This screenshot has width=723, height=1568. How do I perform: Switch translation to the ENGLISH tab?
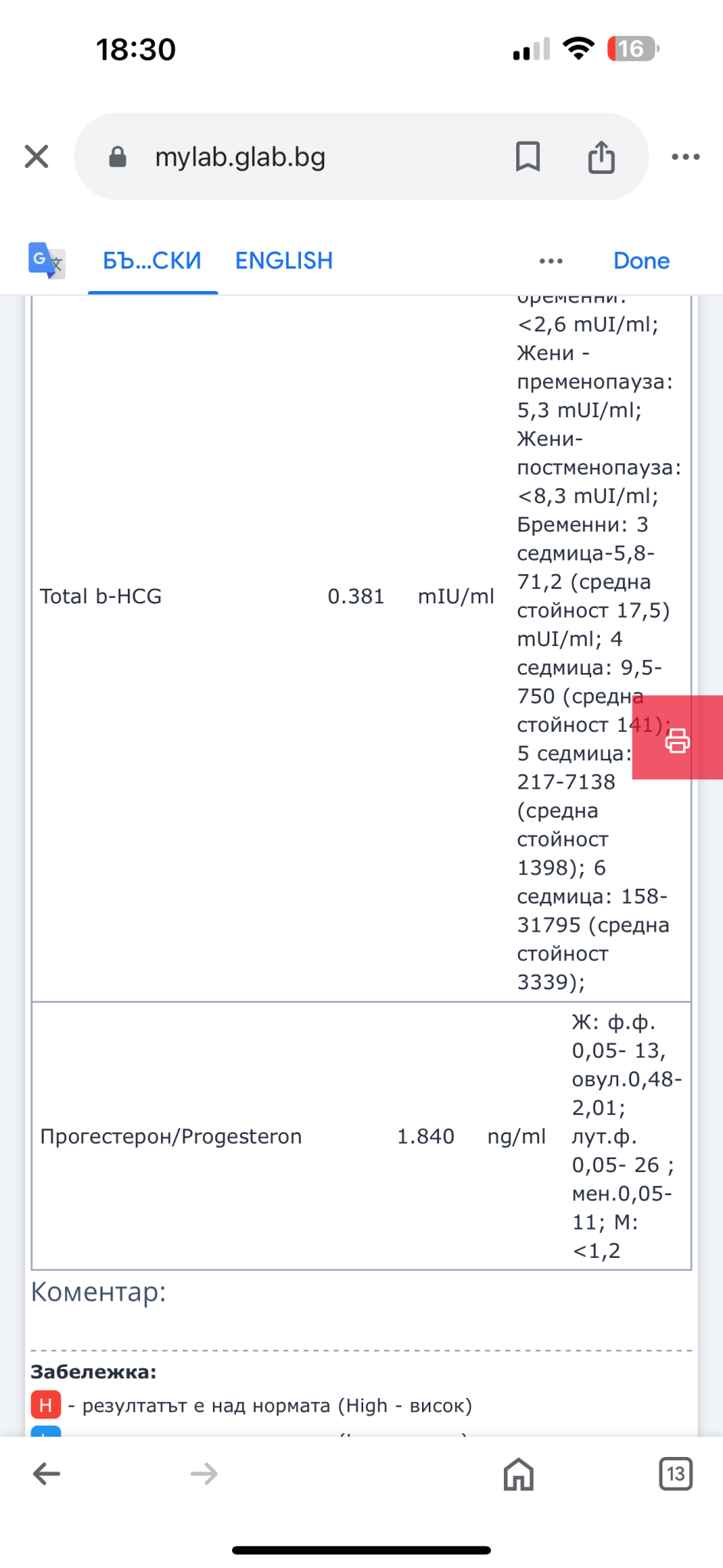click(283, 260)
